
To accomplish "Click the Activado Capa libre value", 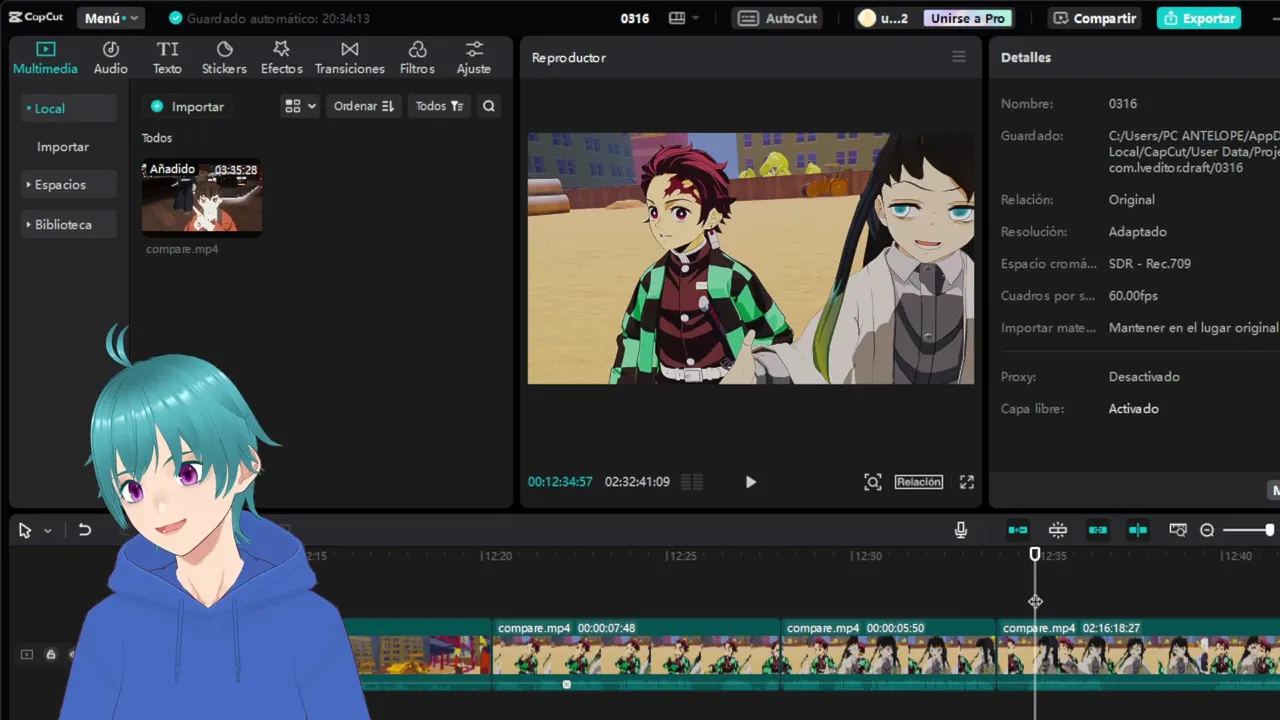I will pos(1134,409).
